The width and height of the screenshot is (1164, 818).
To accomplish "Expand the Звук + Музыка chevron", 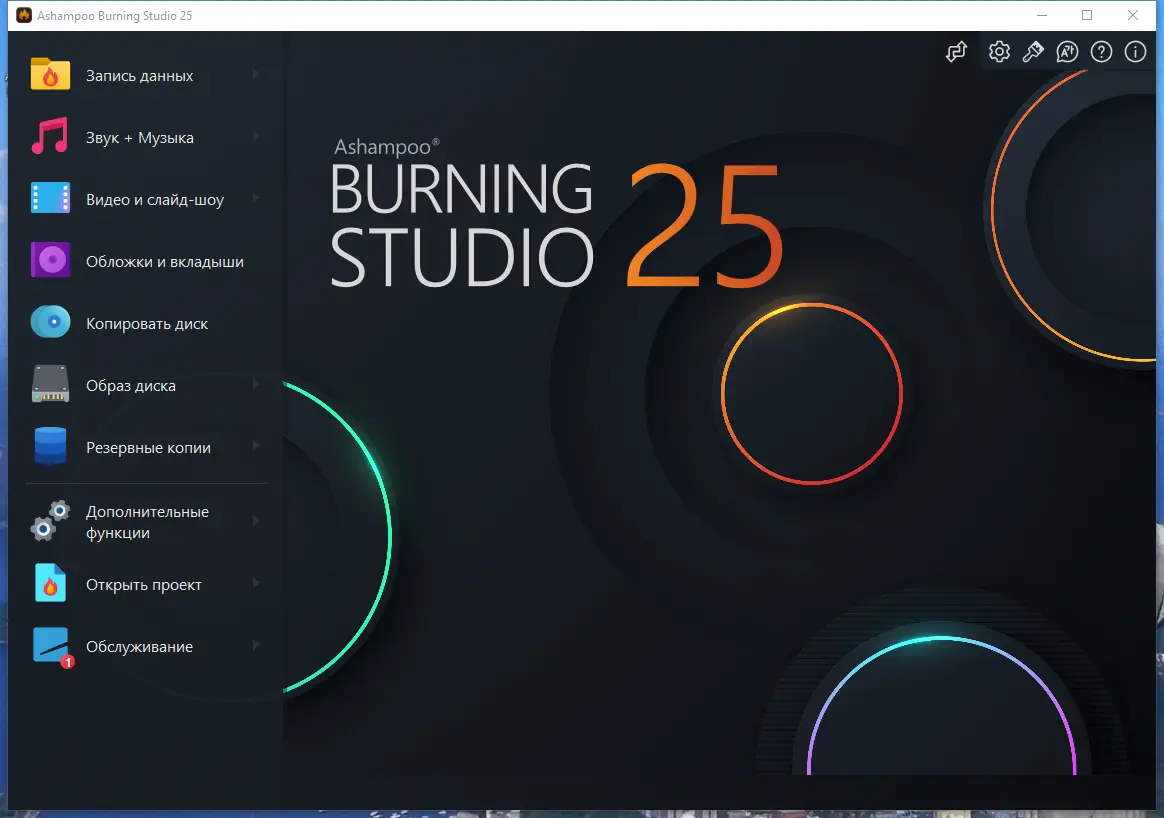I will 257,137.
